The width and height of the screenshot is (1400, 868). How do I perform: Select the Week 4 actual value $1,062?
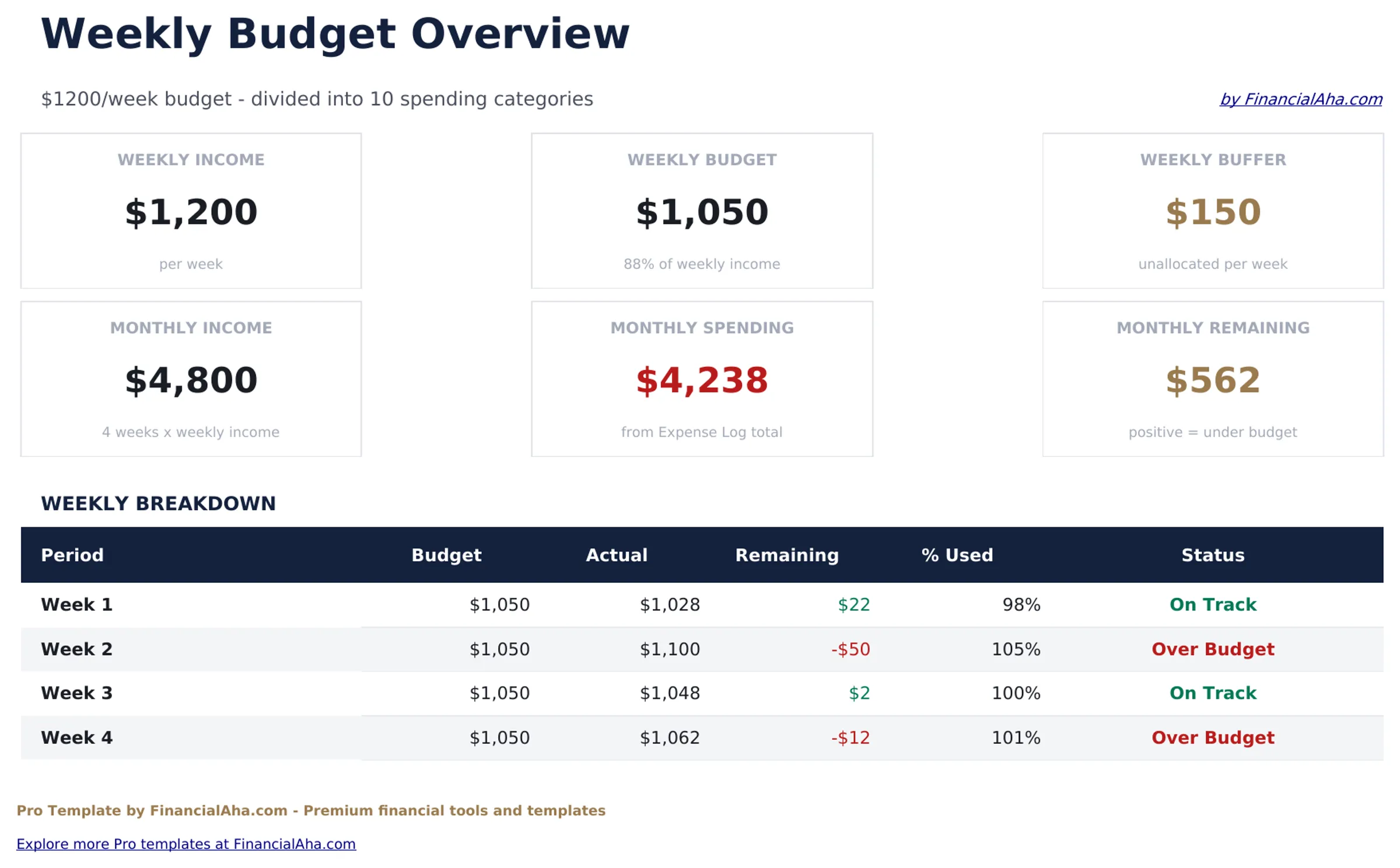(x=670, y=737)
